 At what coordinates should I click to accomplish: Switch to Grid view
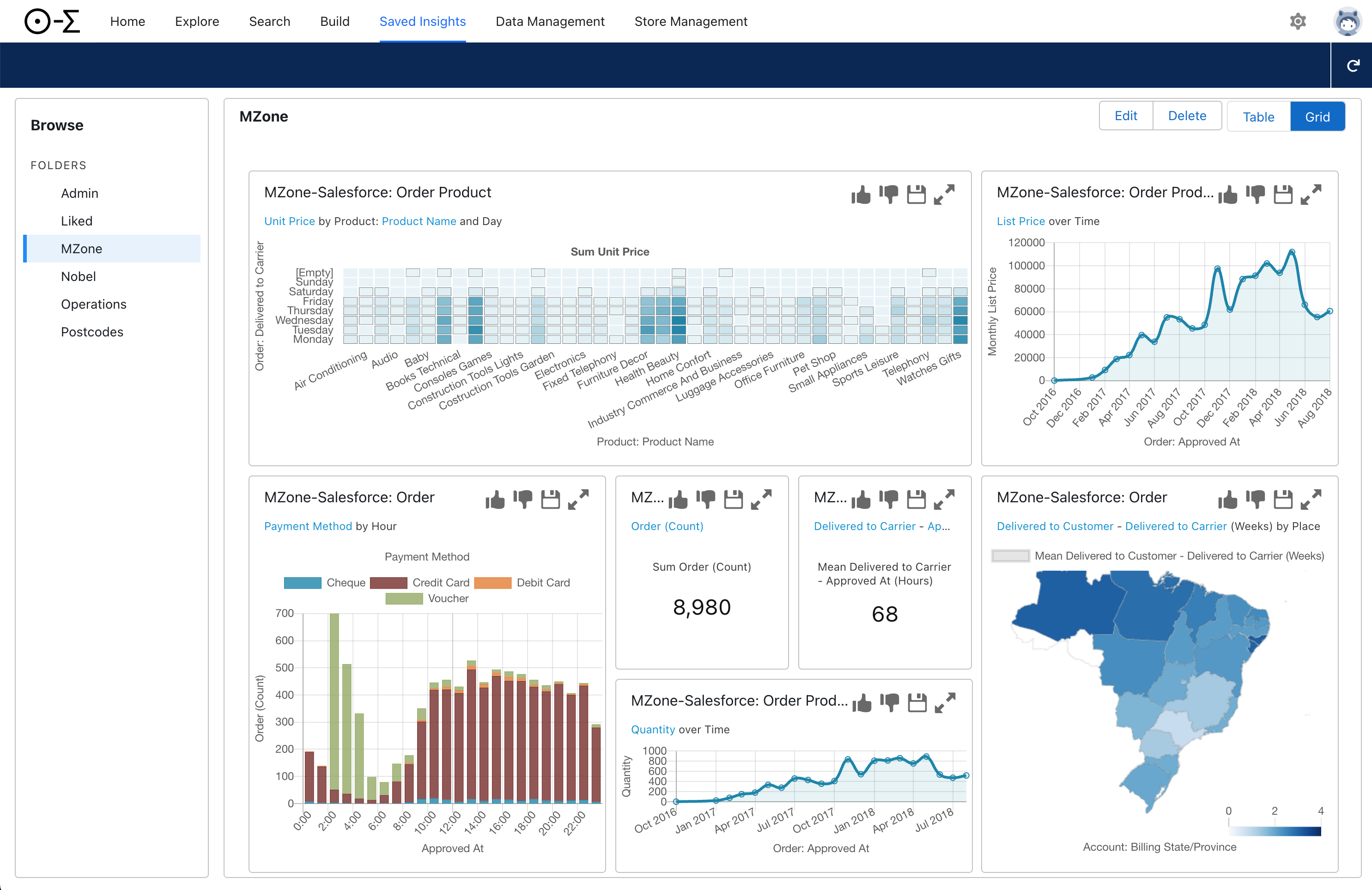(1317, 117)
